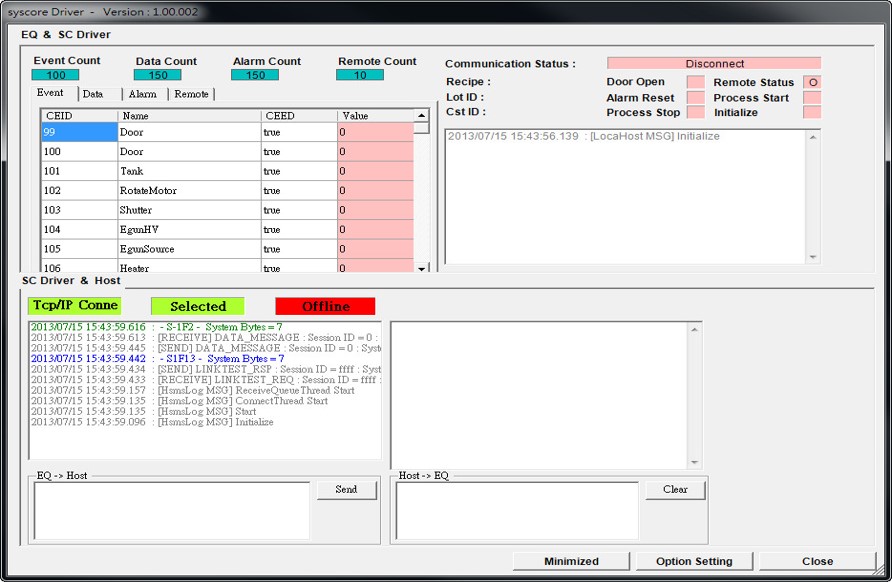The height and width of the screenshot is (582, 892).
Task: Select the Remote tab
Action: [191, 94]
